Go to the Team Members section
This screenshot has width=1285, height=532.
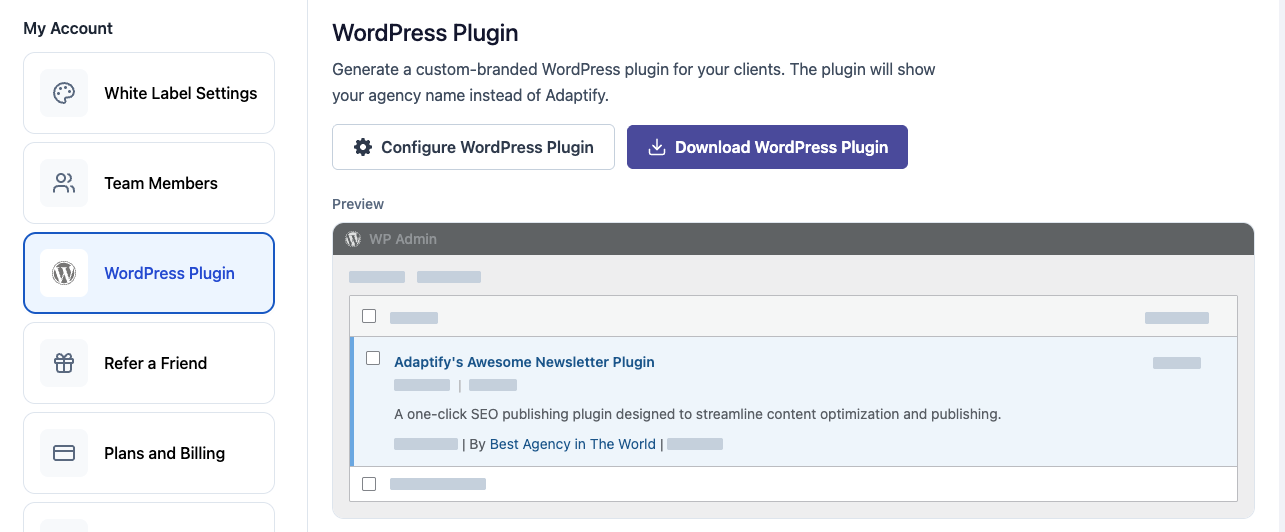161,183
